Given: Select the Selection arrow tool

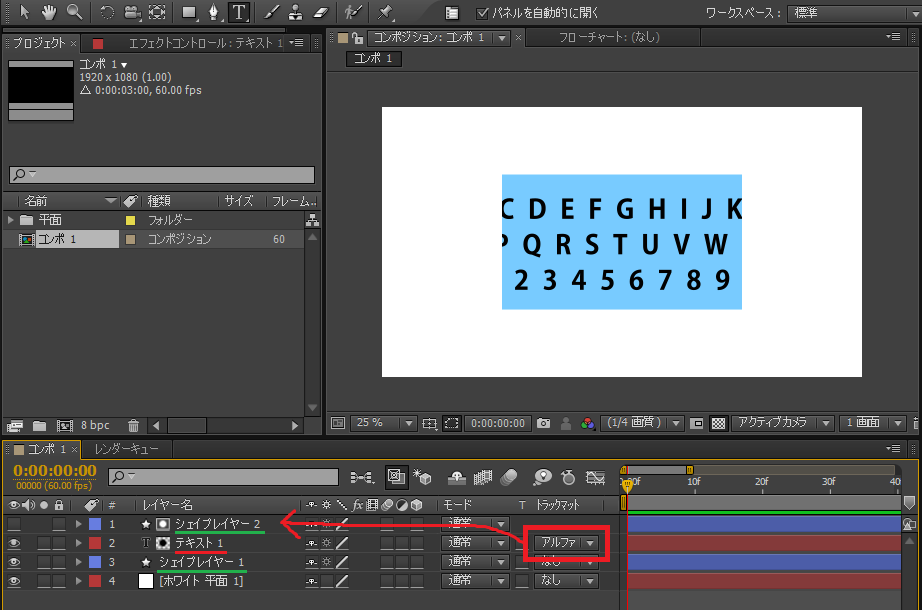Looking at the screenshot, I should pyautogui.click(x=25, y=12).
